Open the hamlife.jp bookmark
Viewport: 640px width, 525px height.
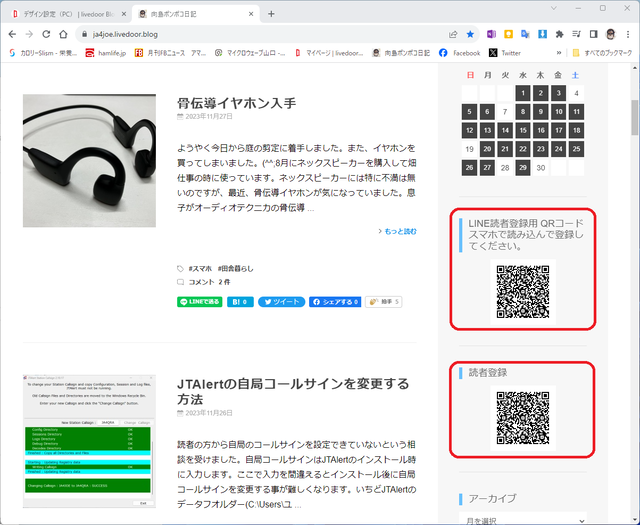106,53
